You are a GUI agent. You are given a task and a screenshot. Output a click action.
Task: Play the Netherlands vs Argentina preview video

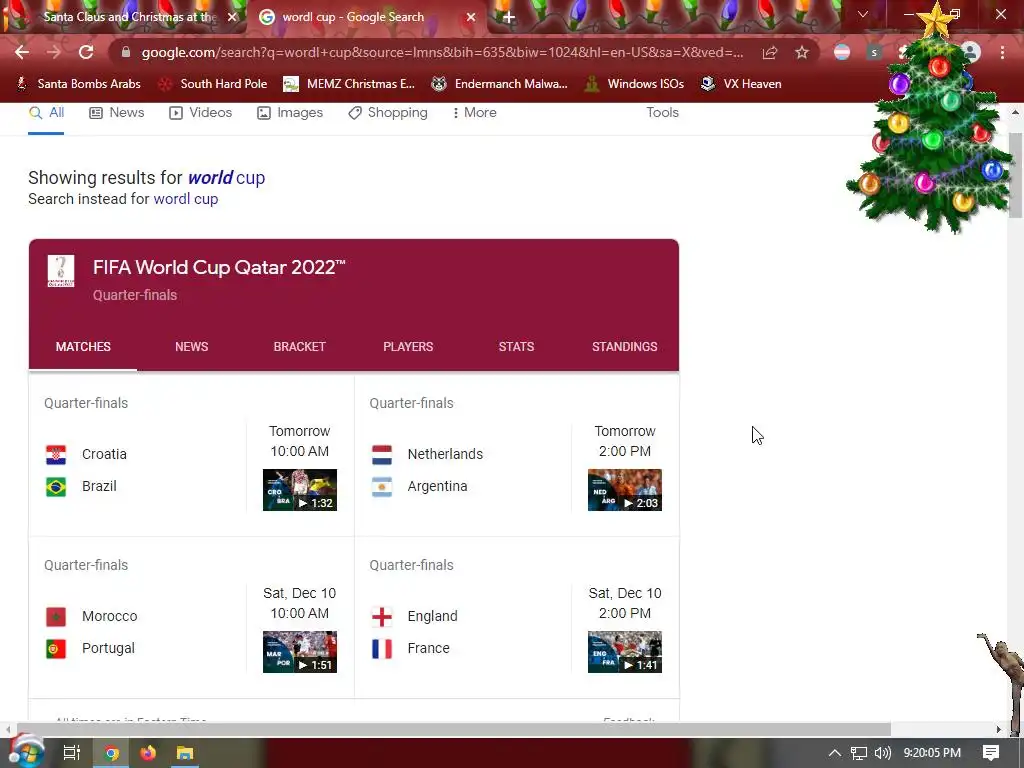625,490
